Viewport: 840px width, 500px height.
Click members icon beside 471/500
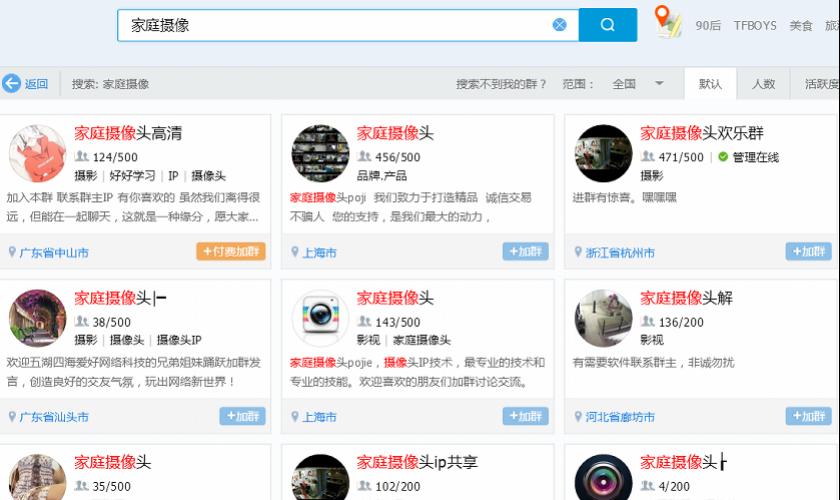pyautogui.click(x=648, y=156)
